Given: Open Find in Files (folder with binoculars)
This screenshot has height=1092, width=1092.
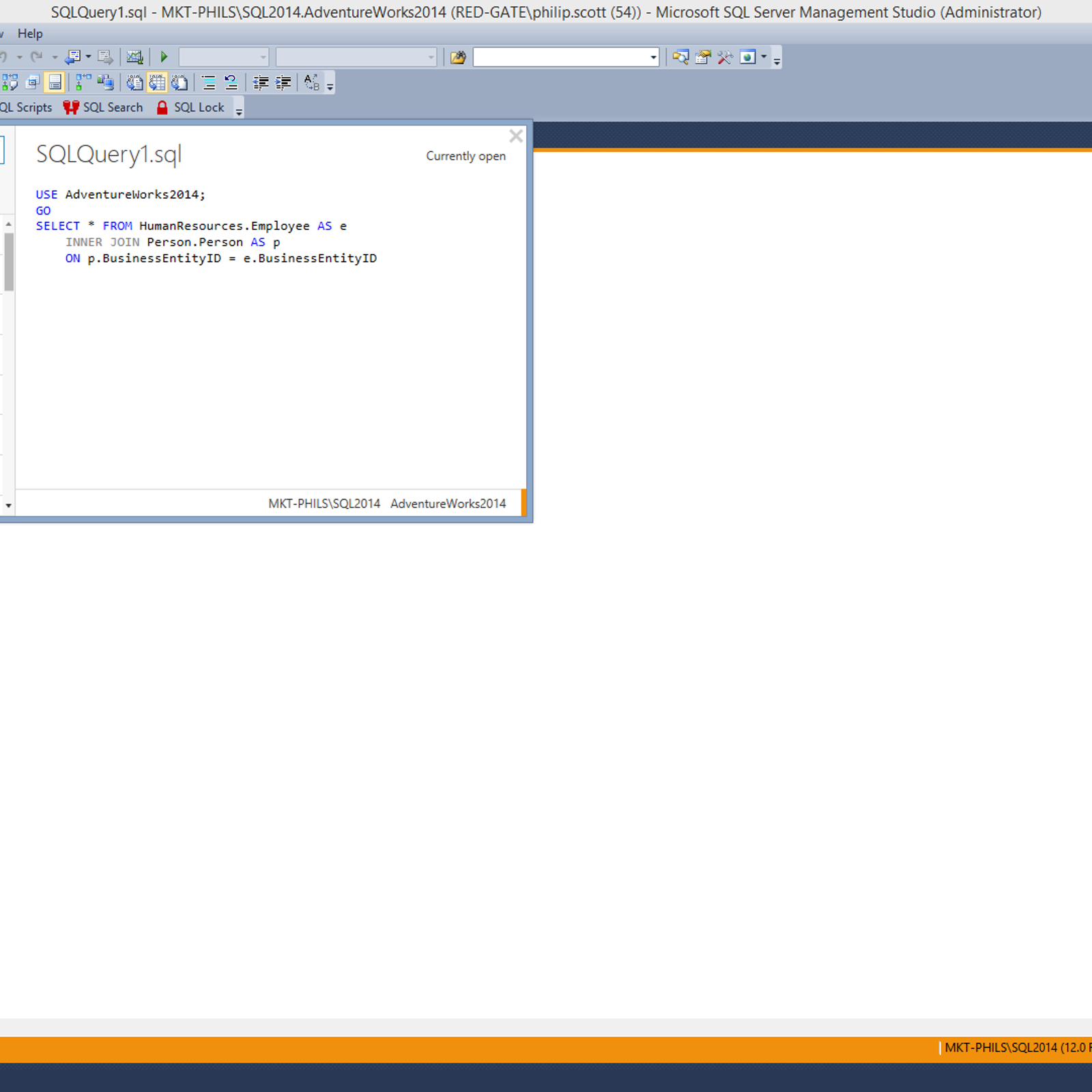Looking at the screenshot, I should click(x=458, y=57).
